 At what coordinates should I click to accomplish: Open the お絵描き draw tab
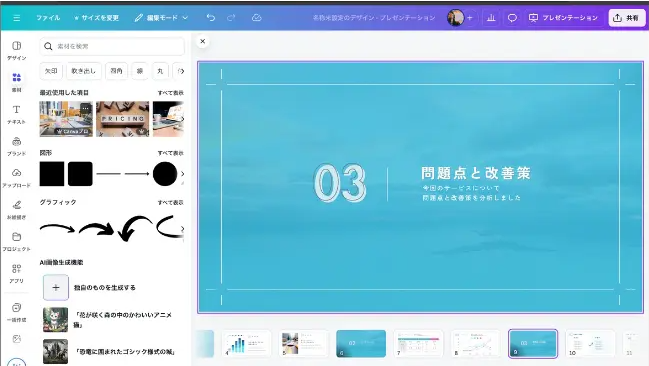point(17,210)
